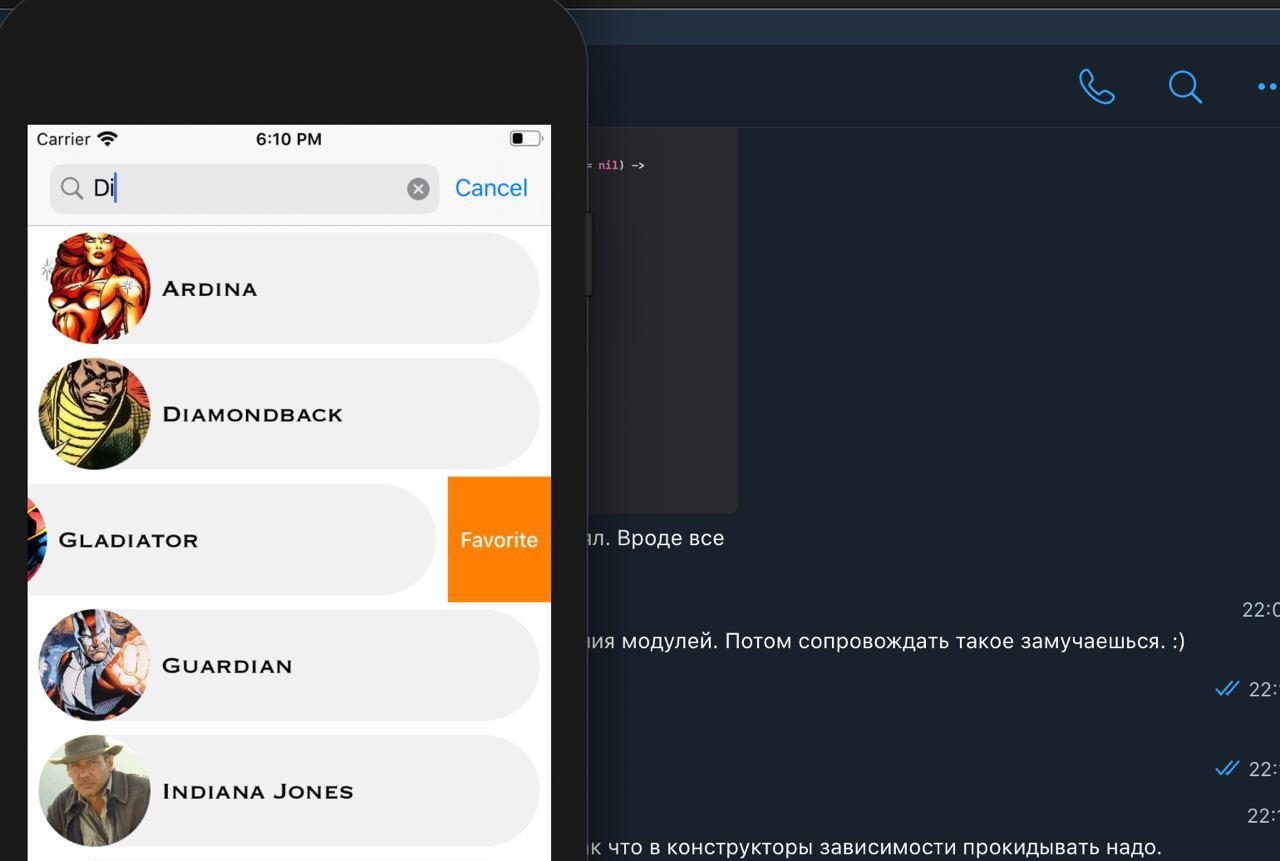Tap Diamondback's avatar image

(x=95, y=414)
